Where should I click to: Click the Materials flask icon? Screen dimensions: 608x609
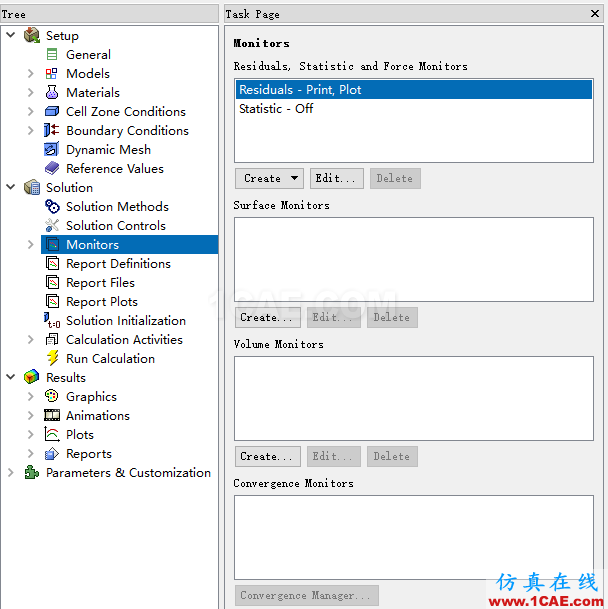52,92
